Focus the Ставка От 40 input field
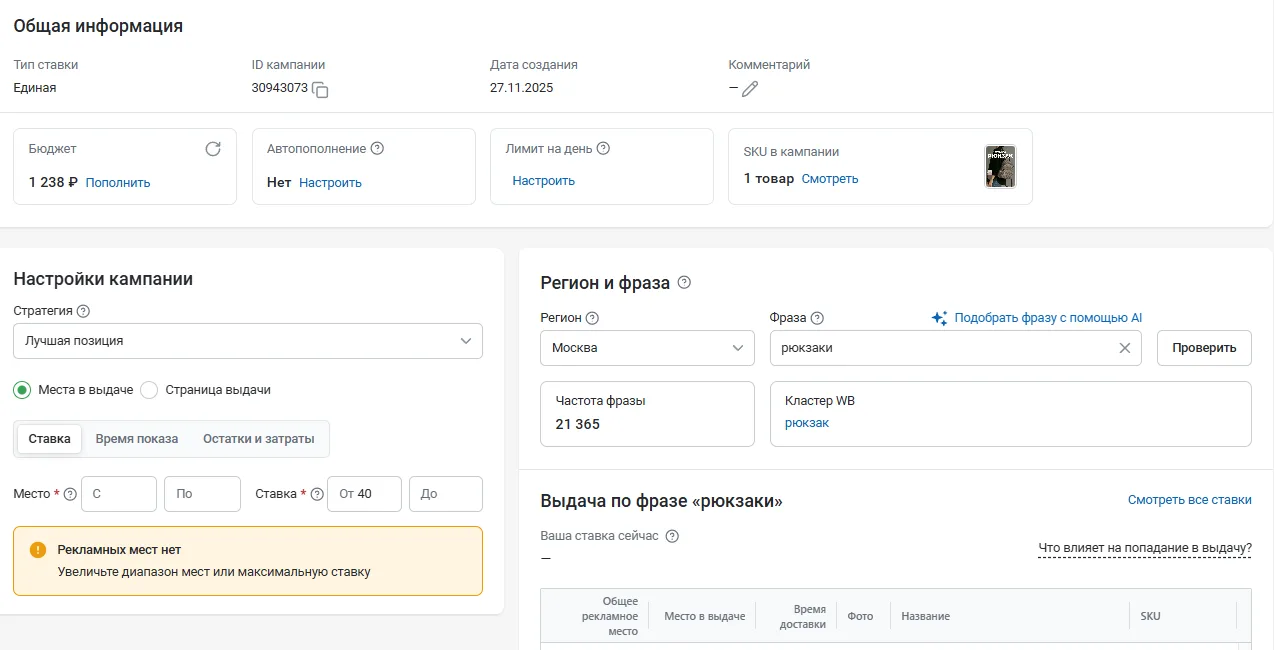The width and height of the screenshot is (1274, 650). click(x=365, y=494)
